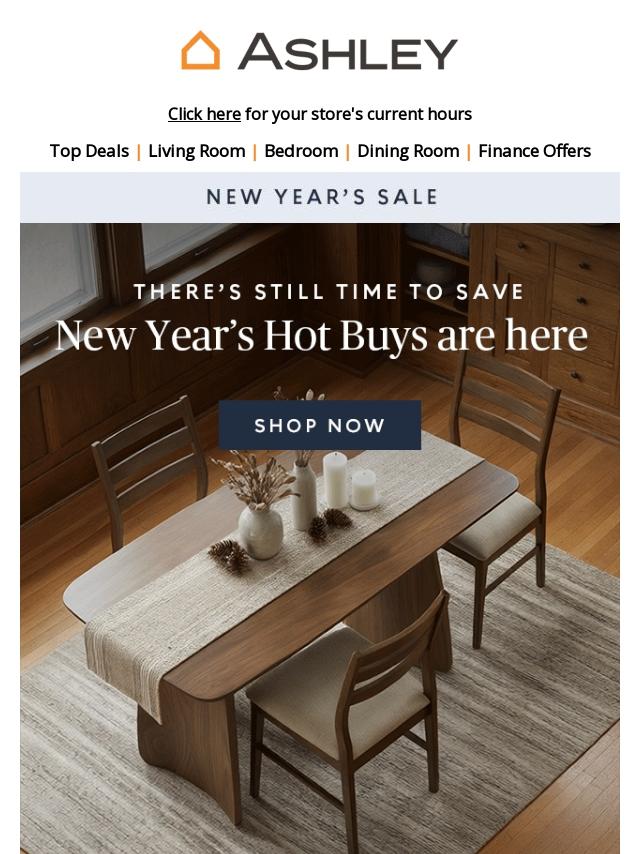Screen dimensions: 640x854
Task: Click the ladder-back chair by the window wall
Action: click(x=150, y=468)
